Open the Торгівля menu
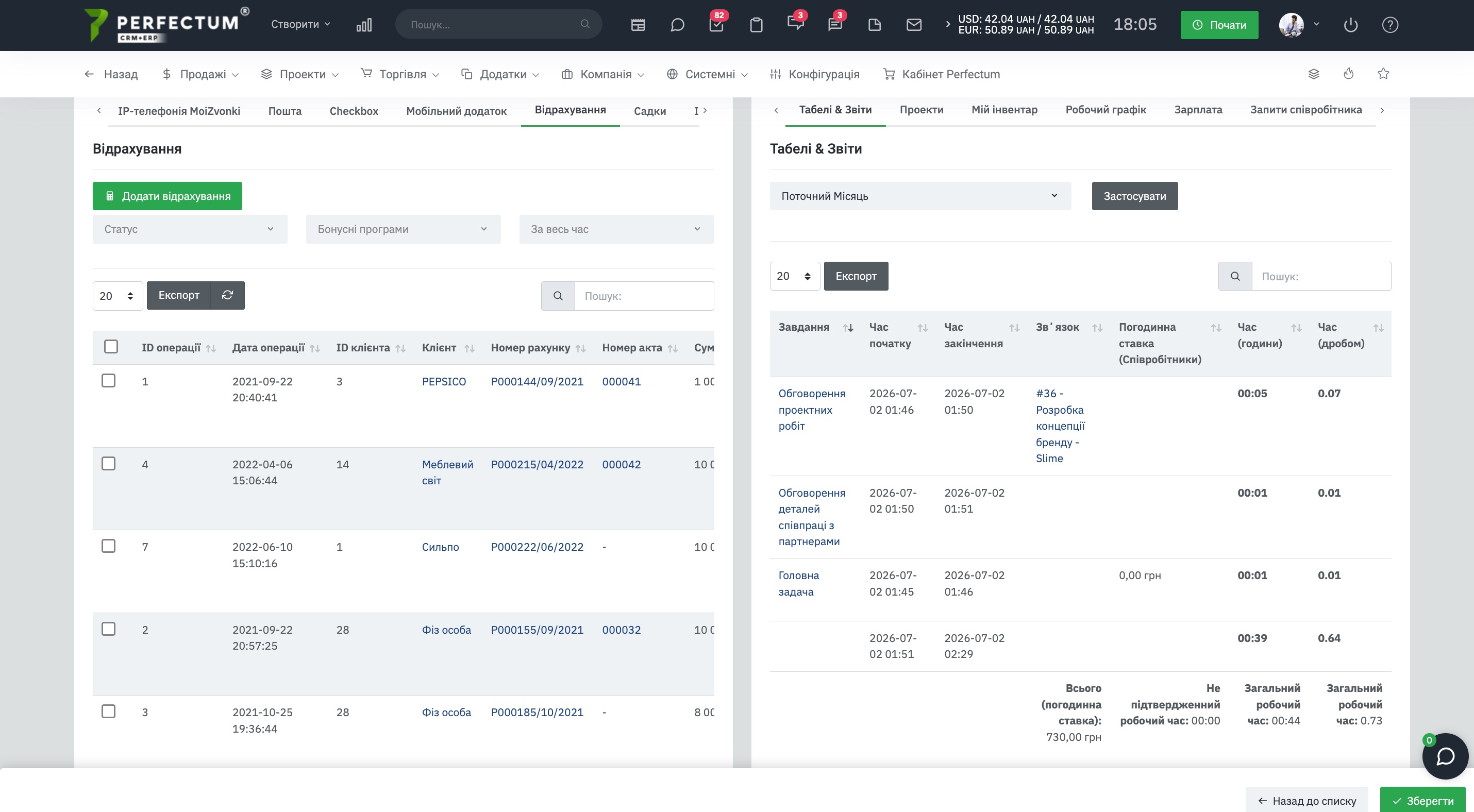 click(x=400, y=74)
